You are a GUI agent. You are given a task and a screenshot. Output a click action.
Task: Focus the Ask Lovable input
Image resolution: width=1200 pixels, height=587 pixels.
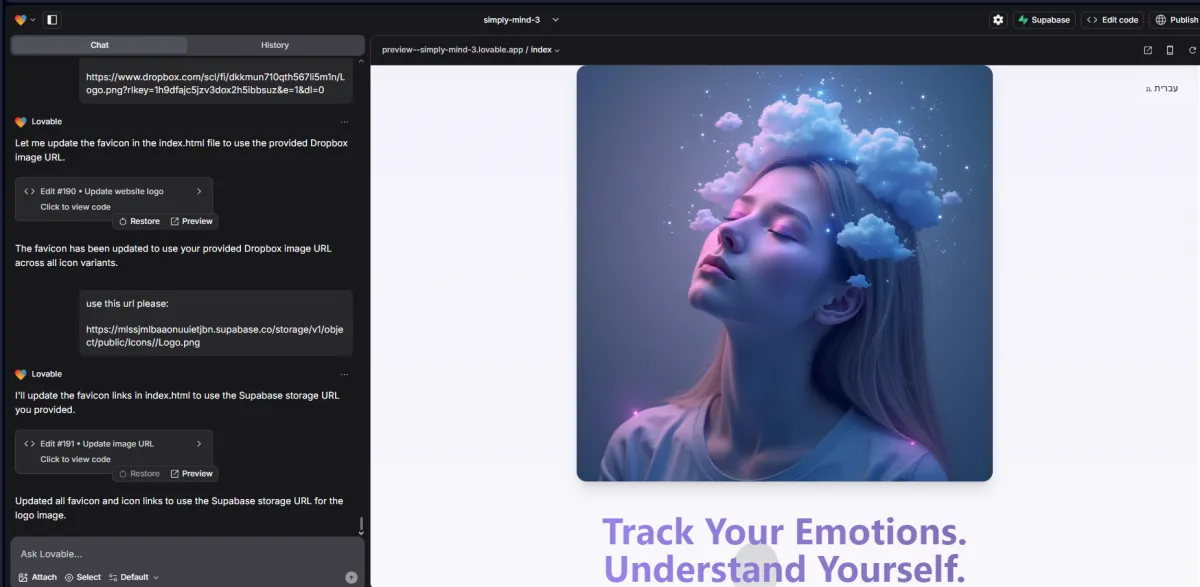pos(186,554)
